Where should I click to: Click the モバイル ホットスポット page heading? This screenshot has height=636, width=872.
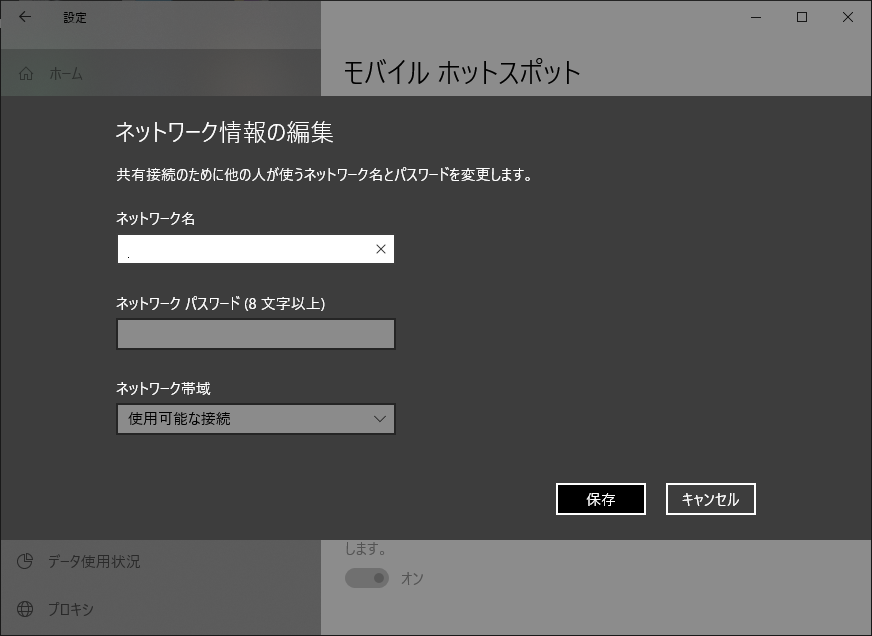462,72
